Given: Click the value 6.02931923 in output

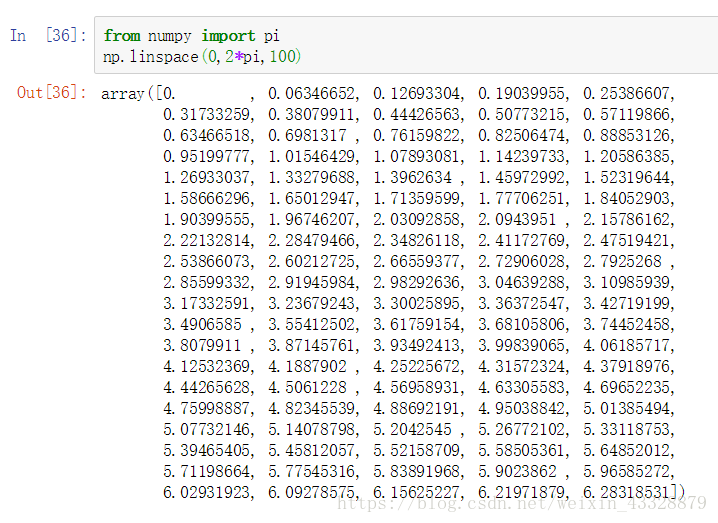Looking at the screenshot, I should click(206, 493).
